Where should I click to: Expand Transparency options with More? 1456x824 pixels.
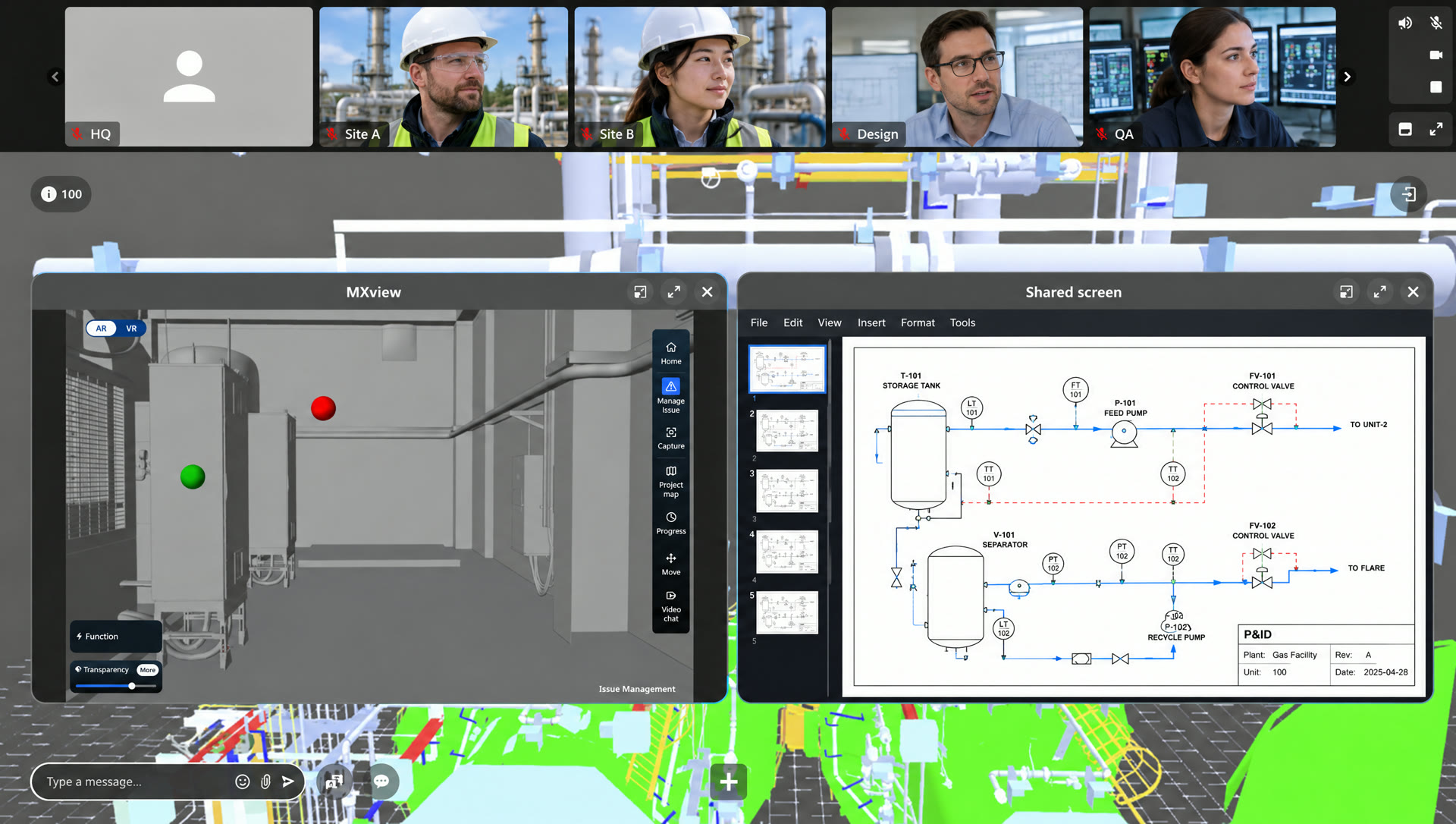pos(147,670)
